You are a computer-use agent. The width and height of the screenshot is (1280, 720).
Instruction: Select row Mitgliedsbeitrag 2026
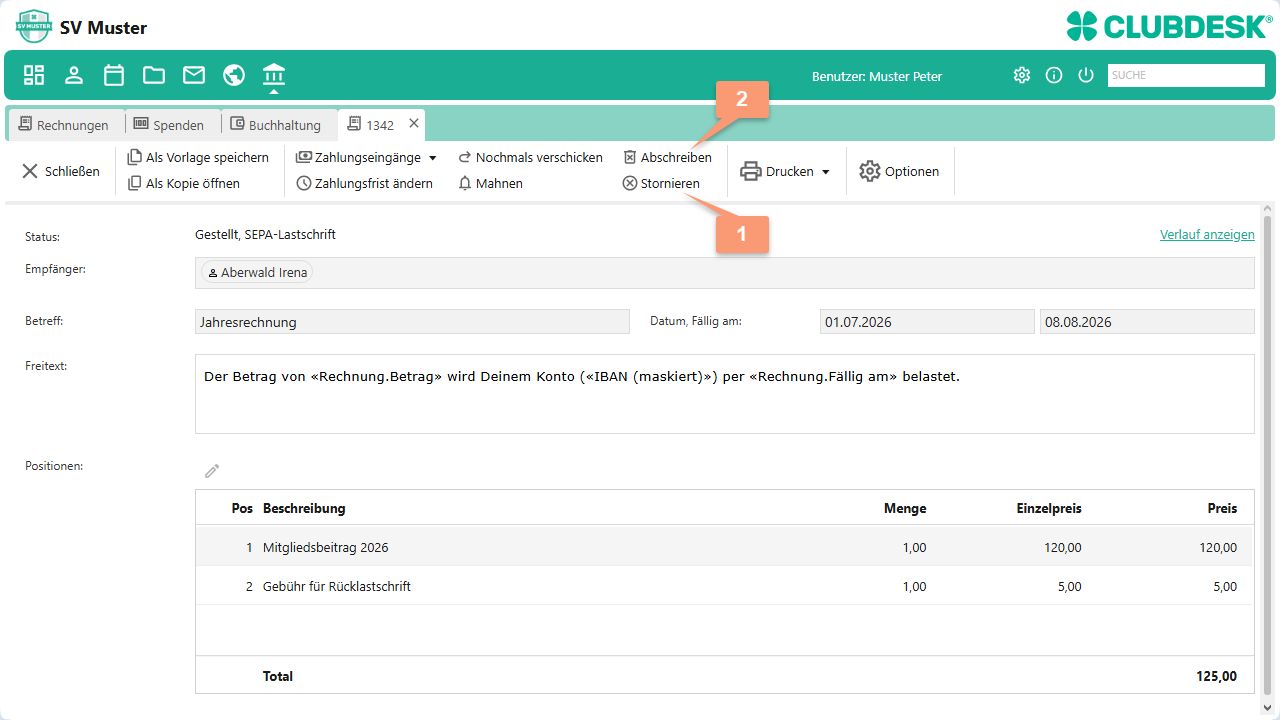(x=724, y=547)
